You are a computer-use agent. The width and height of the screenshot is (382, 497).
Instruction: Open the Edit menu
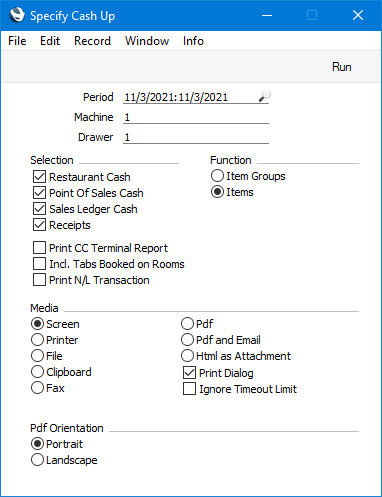50,41
